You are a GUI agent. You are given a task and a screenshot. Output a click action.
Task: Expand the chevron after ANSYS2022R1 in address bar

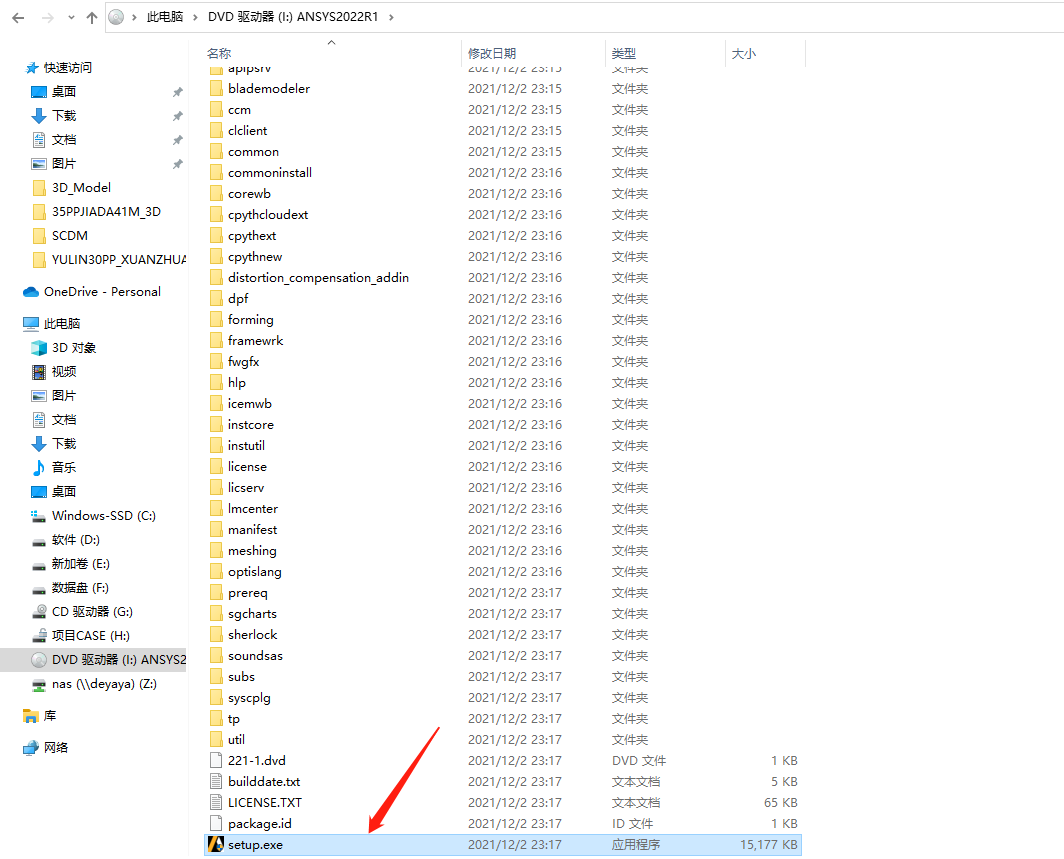[390, 17]
